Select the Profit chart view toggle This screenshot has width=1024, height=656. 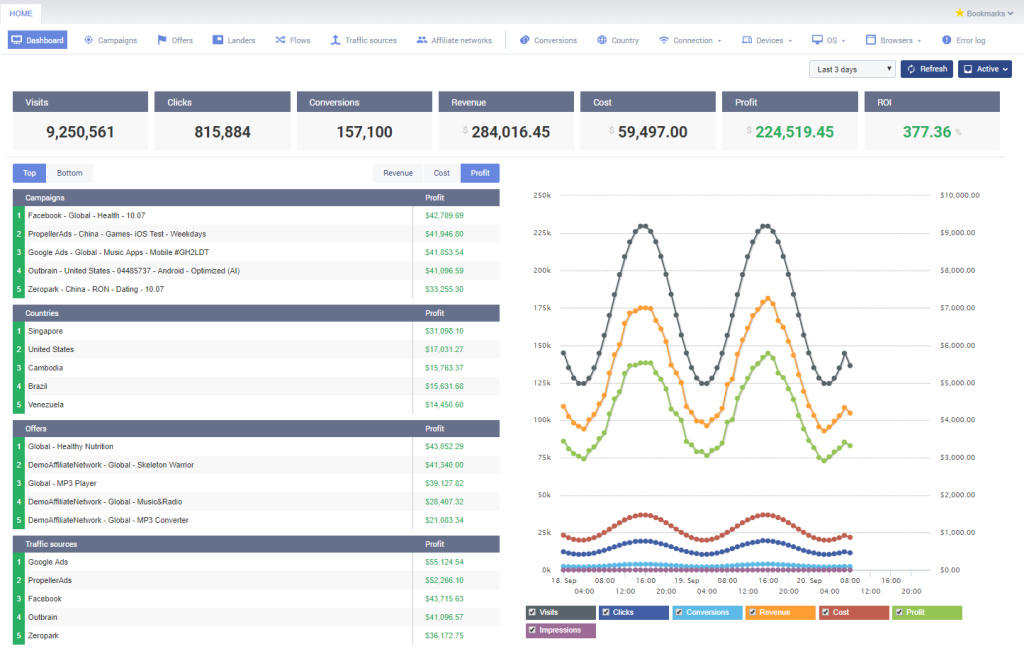pyautogui.click(x=479, y=172)
